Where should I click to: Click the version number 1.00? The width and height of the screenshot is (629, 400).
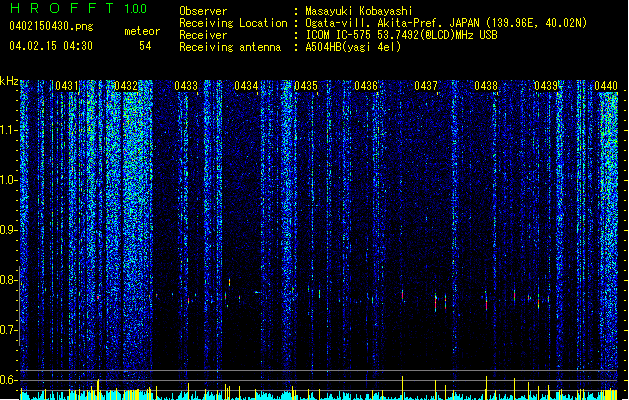(x=136, y=9)
